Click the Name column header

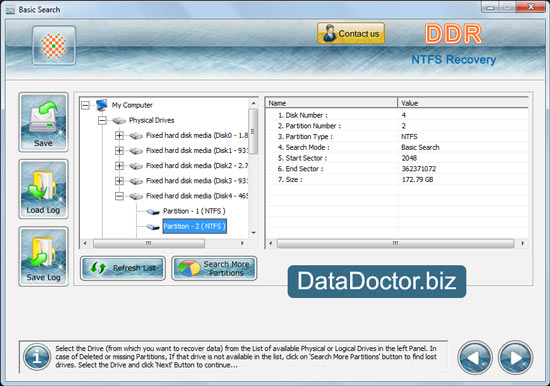(x=331, y=103)
